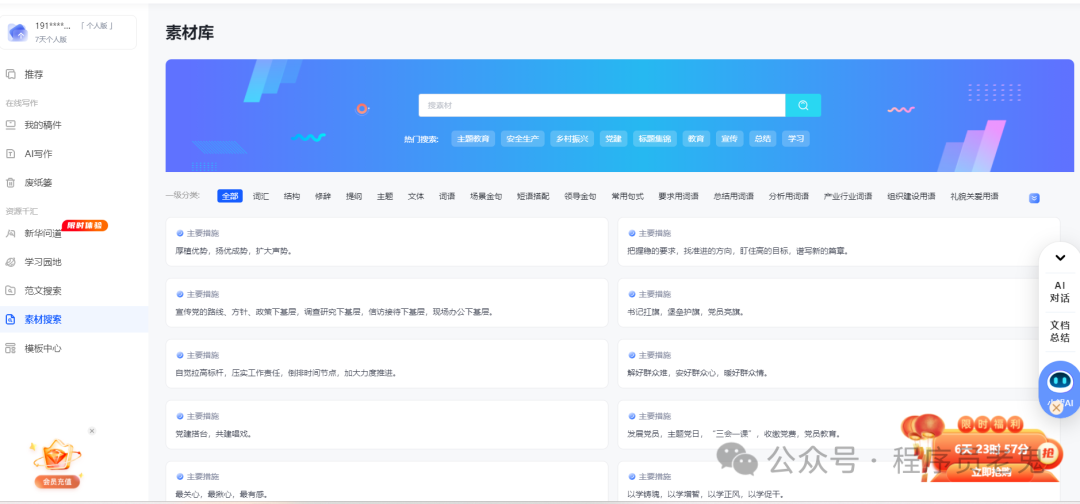Image resolution: width=1080 pixels, height=504 pixels.
Task: Open the card 最关心，最揪心，最有感
Action: 387,481
